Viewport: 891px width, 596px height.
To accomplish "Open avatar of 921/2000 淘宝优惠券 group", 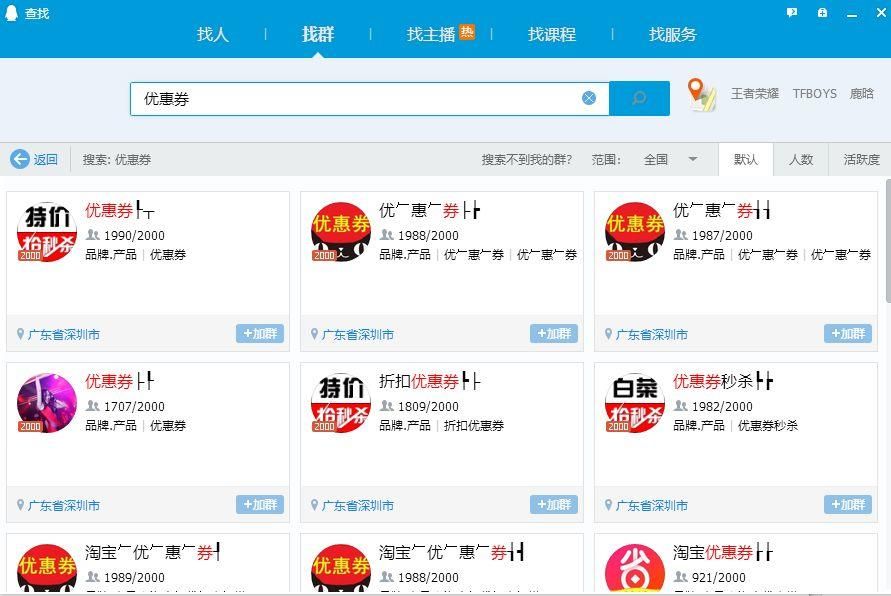I will pos(635,569).
